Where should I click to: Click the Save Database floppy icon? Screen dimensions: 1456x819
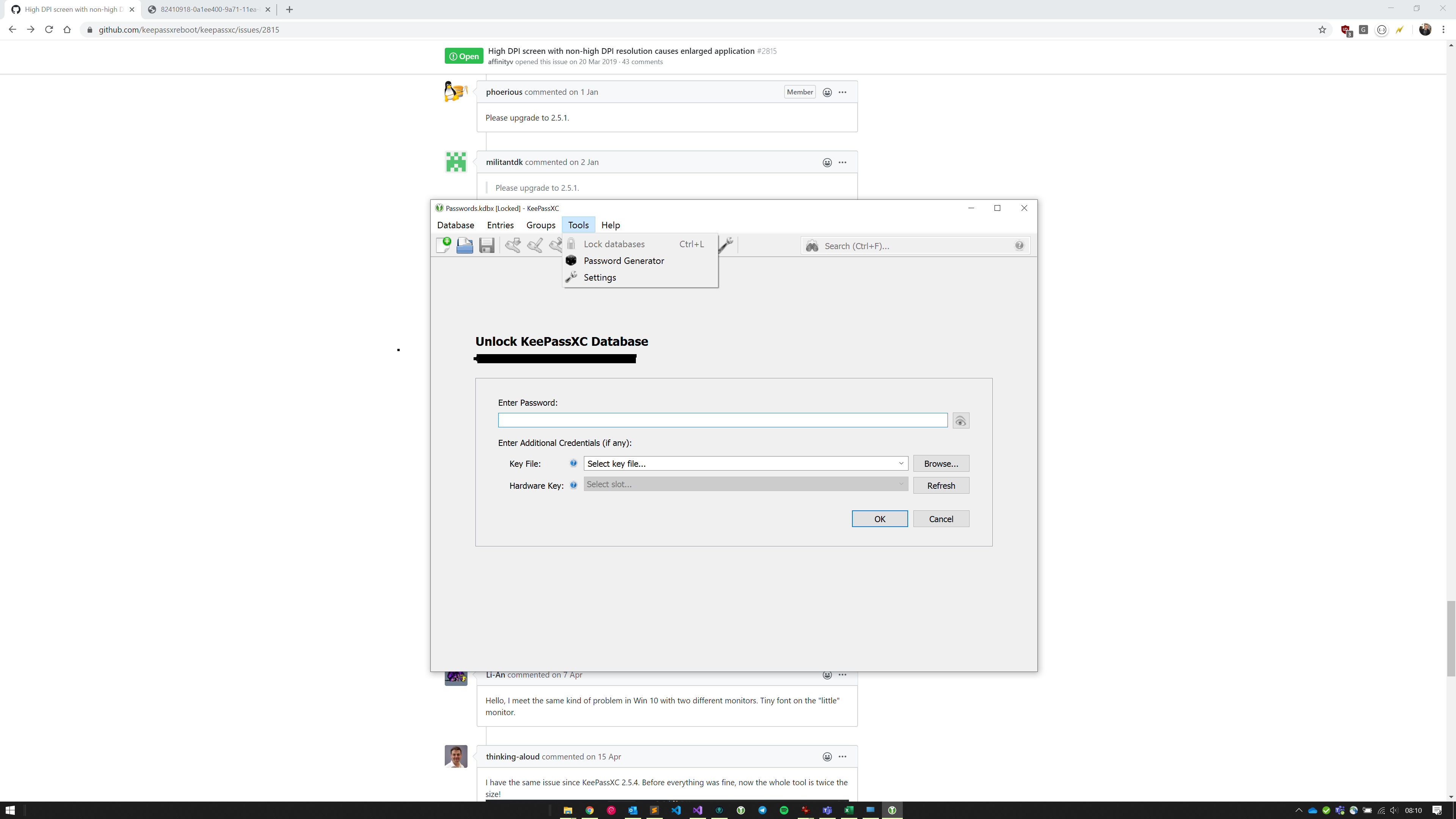(486, 245)
